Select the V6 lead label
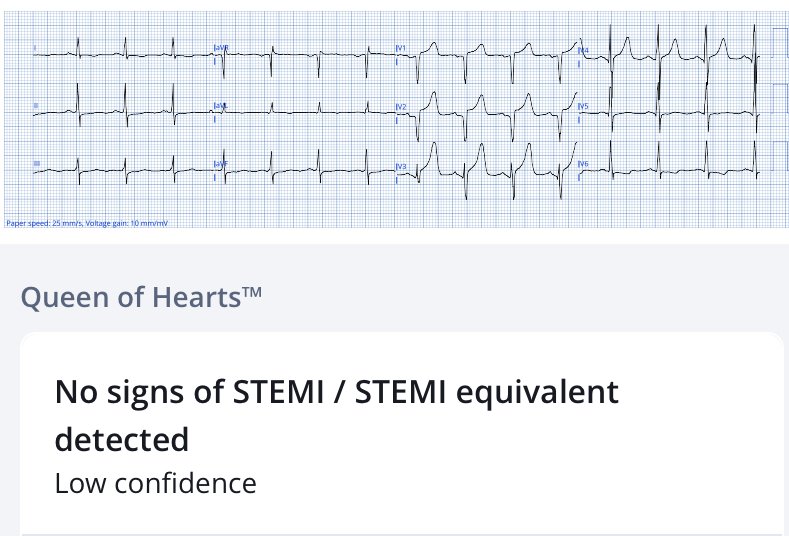789x536 pixels. click(x=584, y=163)
